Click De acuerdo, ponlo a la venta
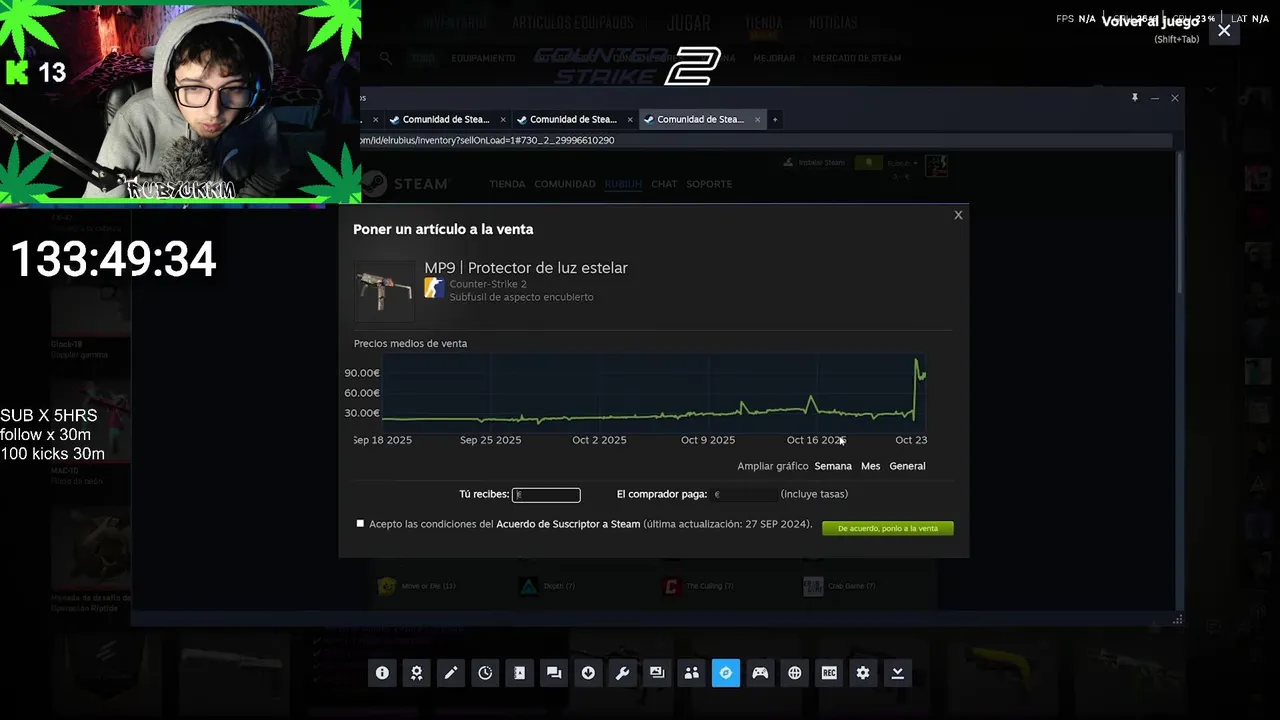The height and width of the screenshot is (720, 1280). click(888, 528)
